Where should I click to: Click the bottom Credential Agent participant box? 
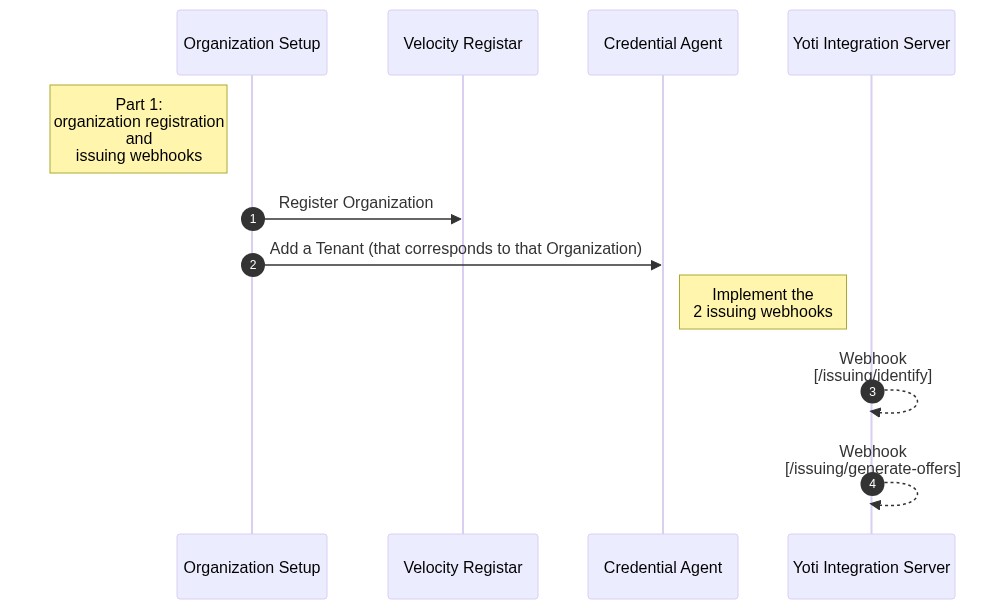click(663, 567)
